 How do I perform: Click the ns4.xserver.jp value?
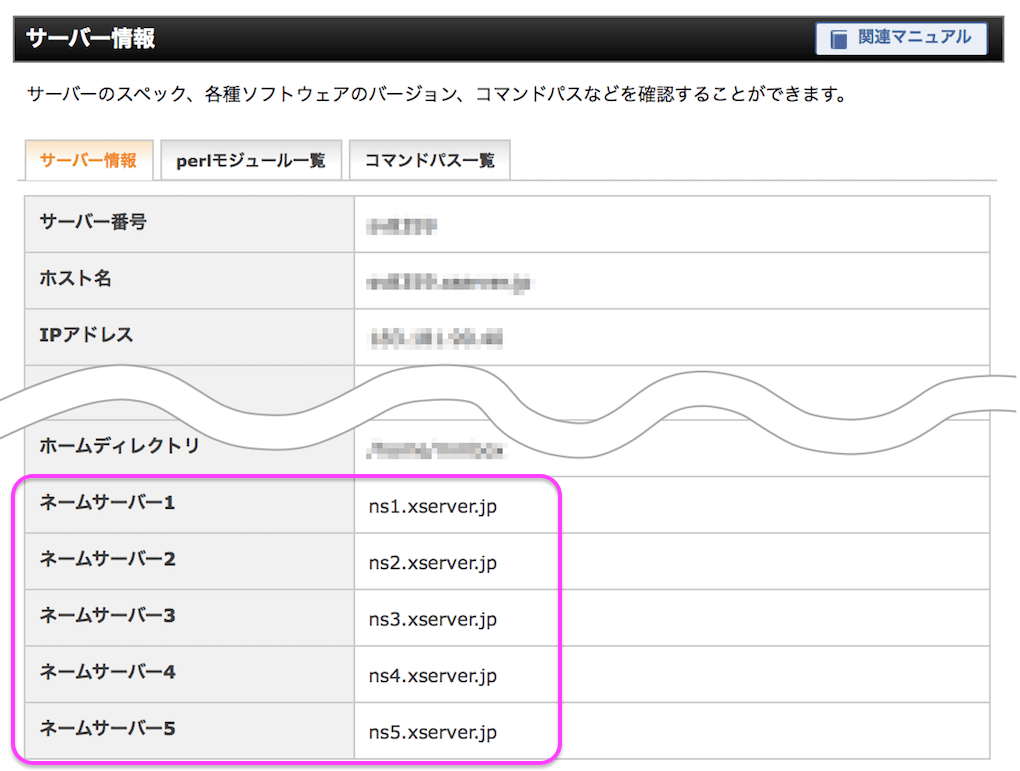433,676
